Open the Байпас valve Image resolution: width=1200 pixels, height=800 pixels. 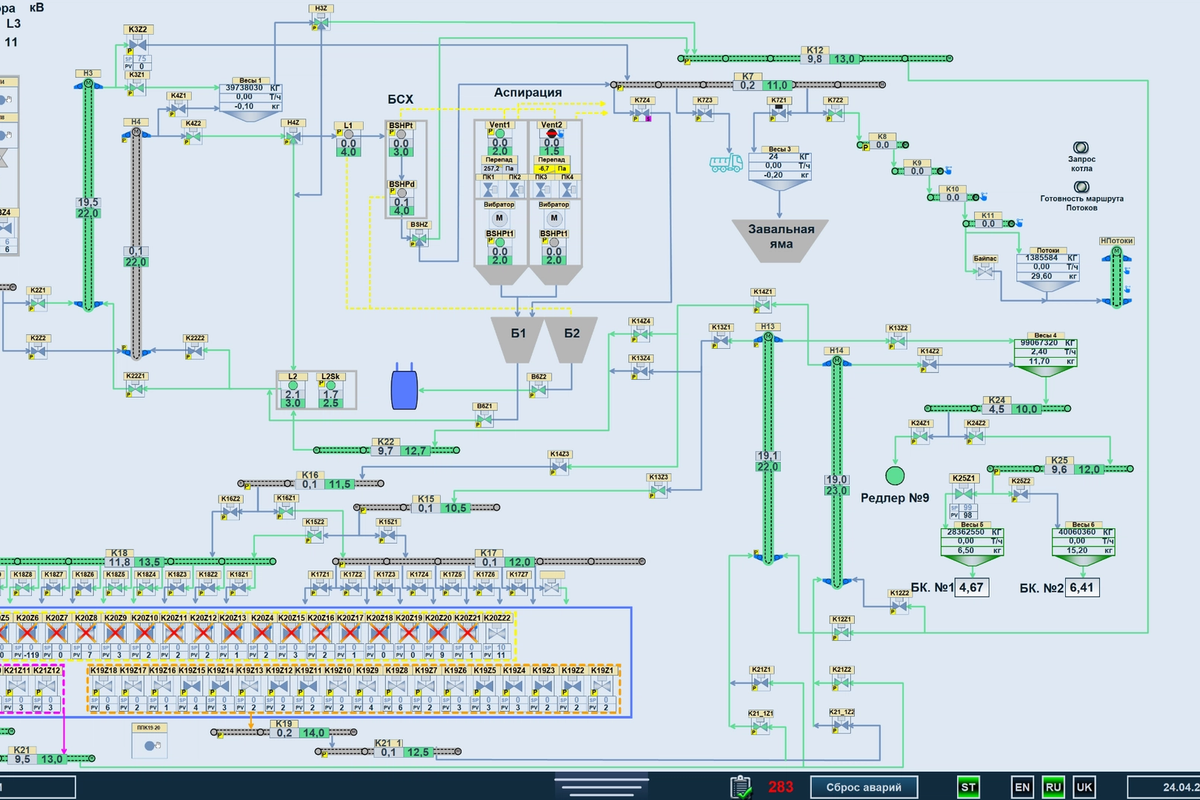click(985, 272)
